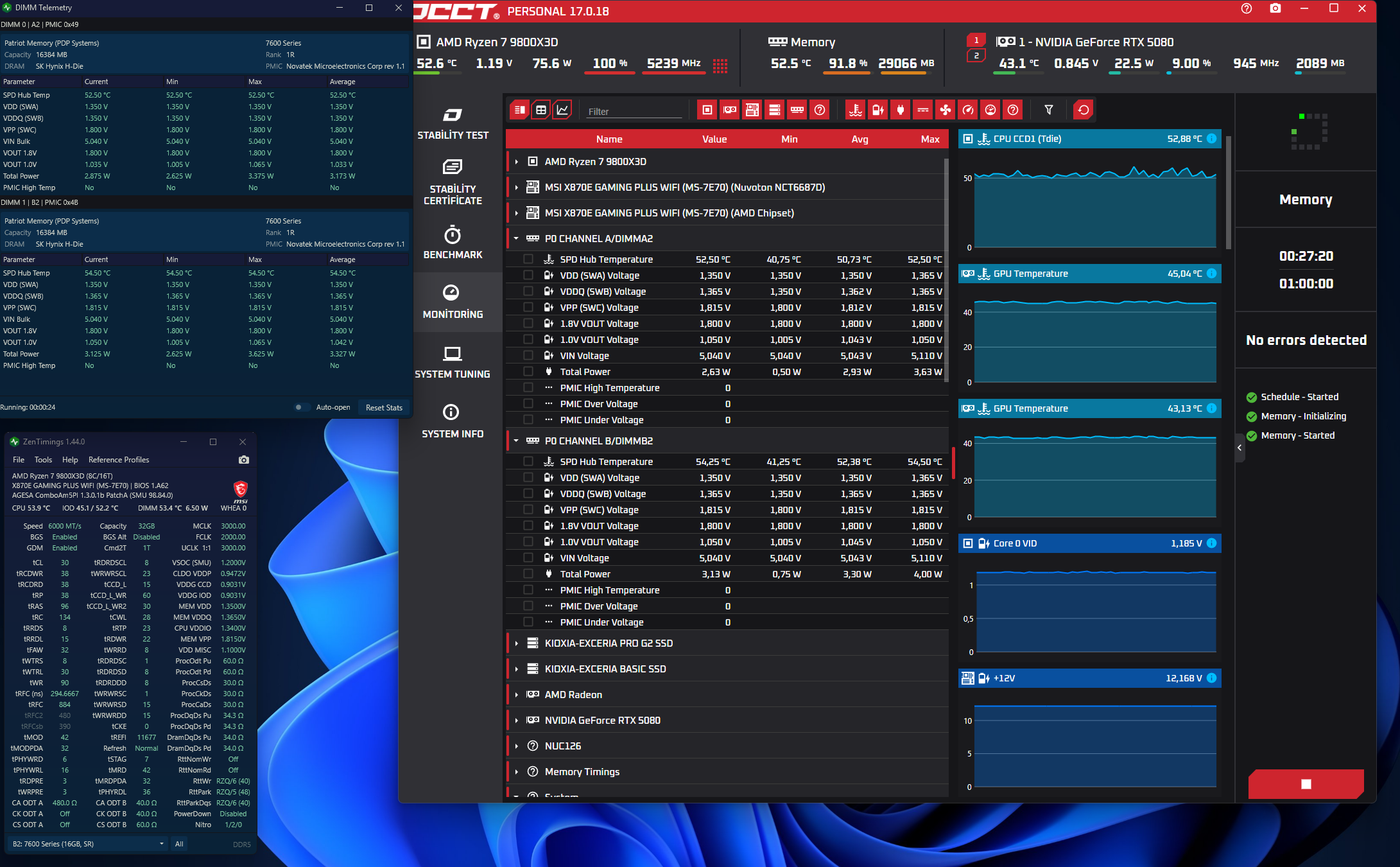Open the System Tuning section
This screenshot has height=867, width=1400.
453,362
